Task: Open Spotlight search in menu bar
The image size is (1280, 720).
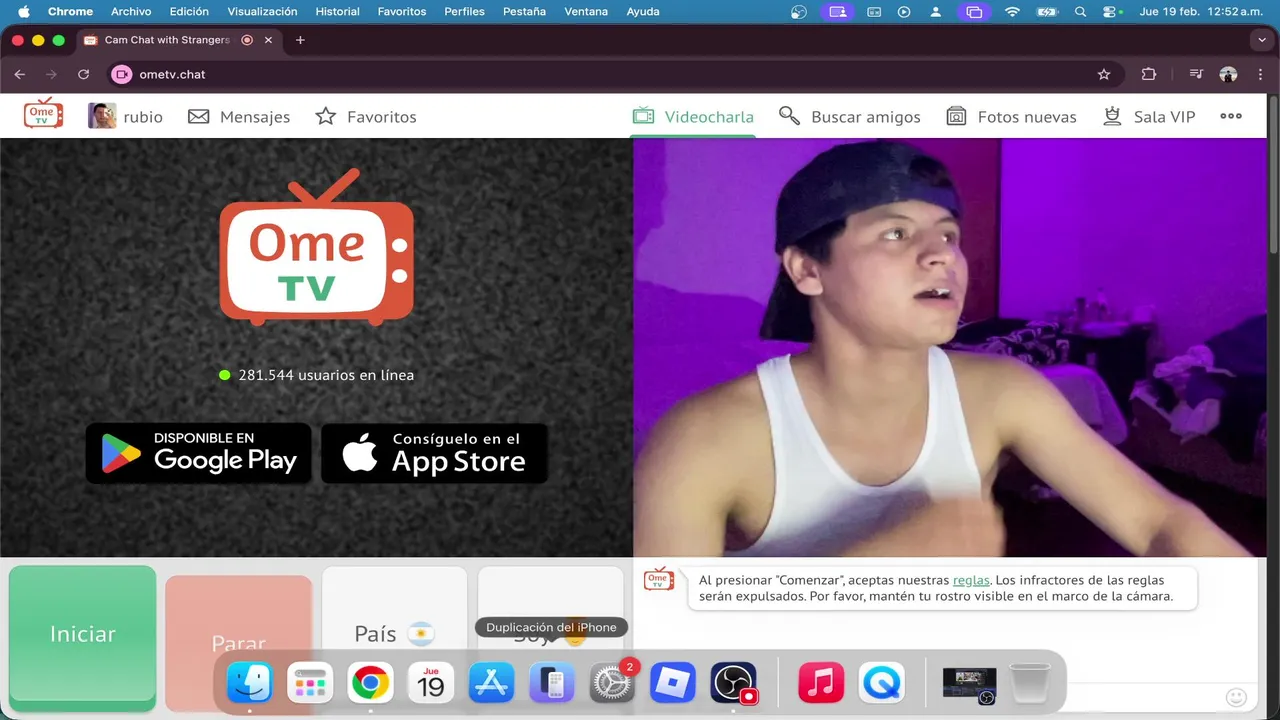Action: click(1080, 12)
